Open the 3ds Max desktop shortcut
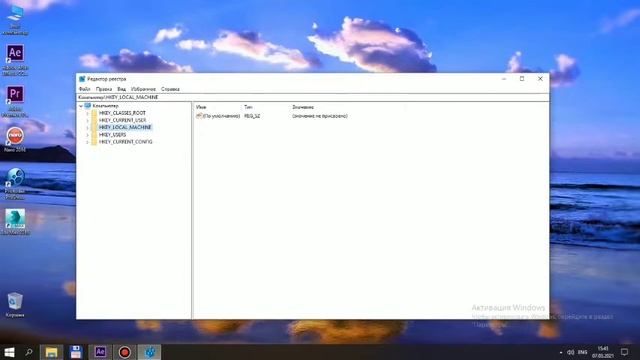Screen dimensions: 640x360 [x=15, y=222]
